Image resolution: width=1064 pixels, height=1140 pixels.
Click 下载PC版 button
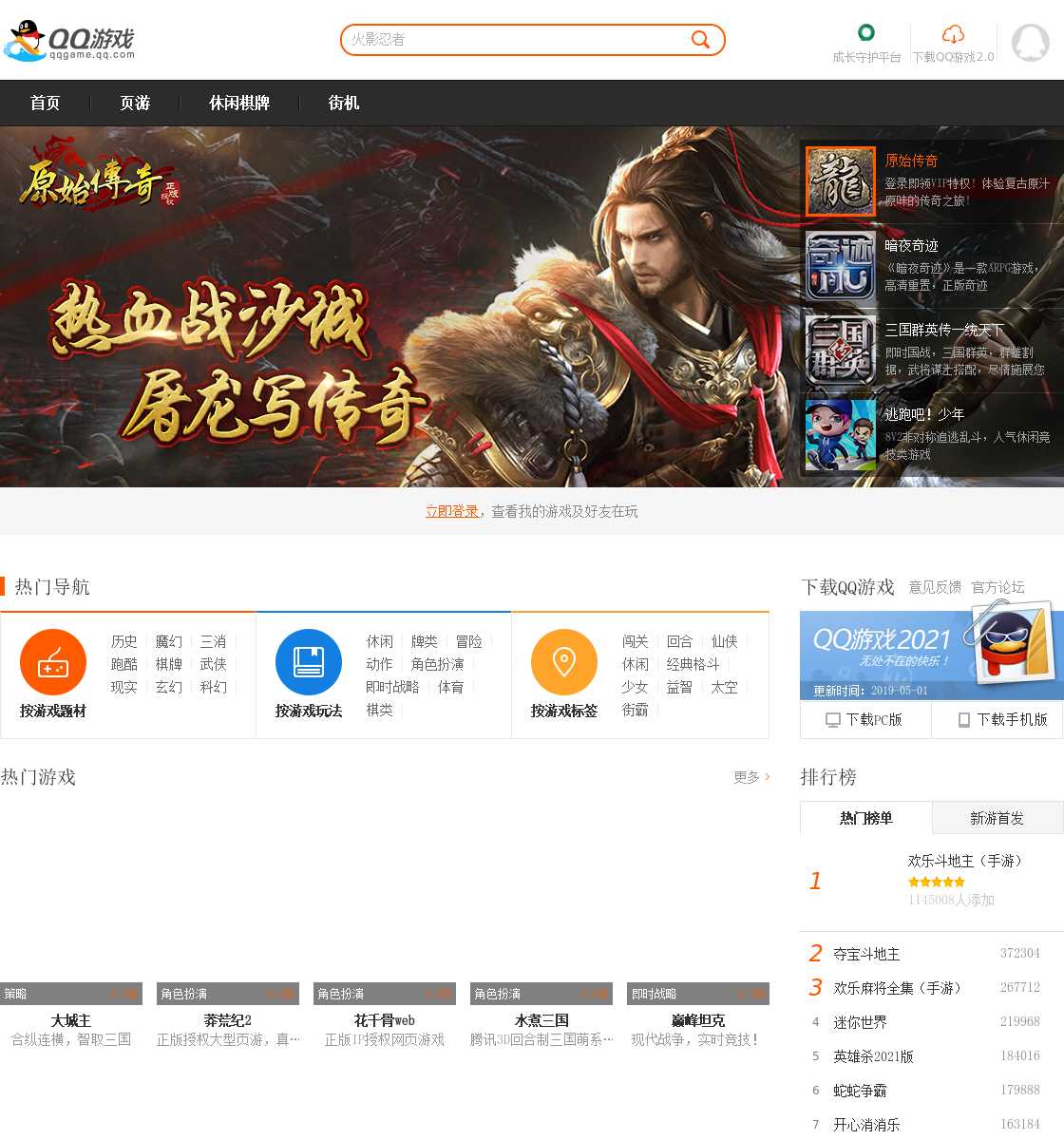tap(864, 719)
